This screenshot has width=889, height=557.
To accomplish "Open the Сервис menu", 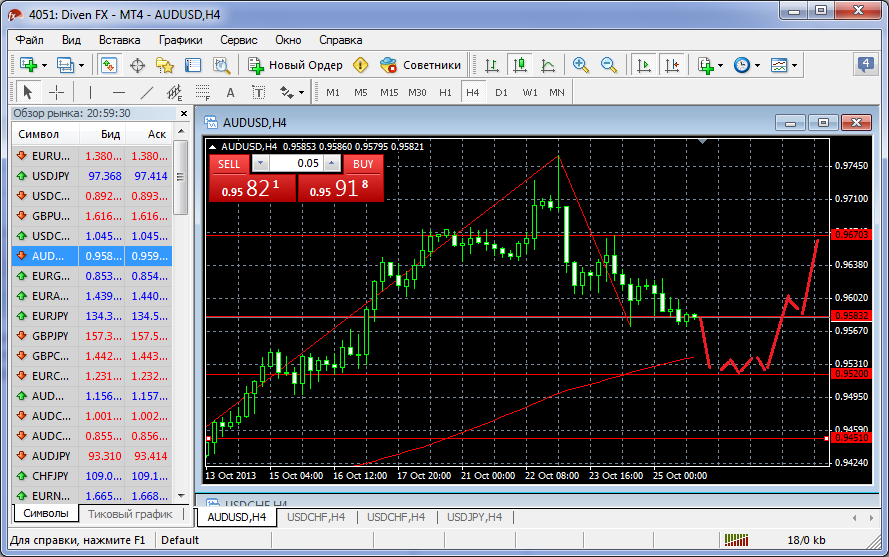I will pyautogui.click(x=239, y=40).
